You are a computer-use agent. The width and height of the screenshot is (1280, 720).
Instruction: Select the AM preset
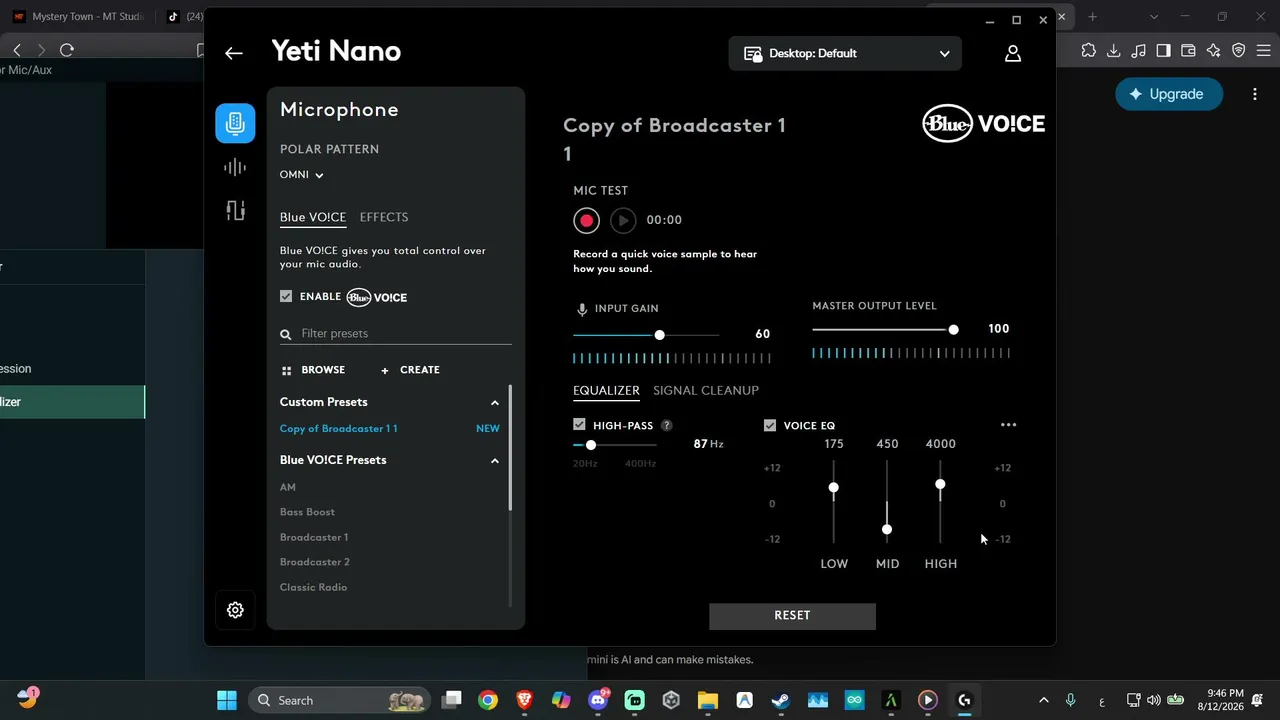click(288, 487)
